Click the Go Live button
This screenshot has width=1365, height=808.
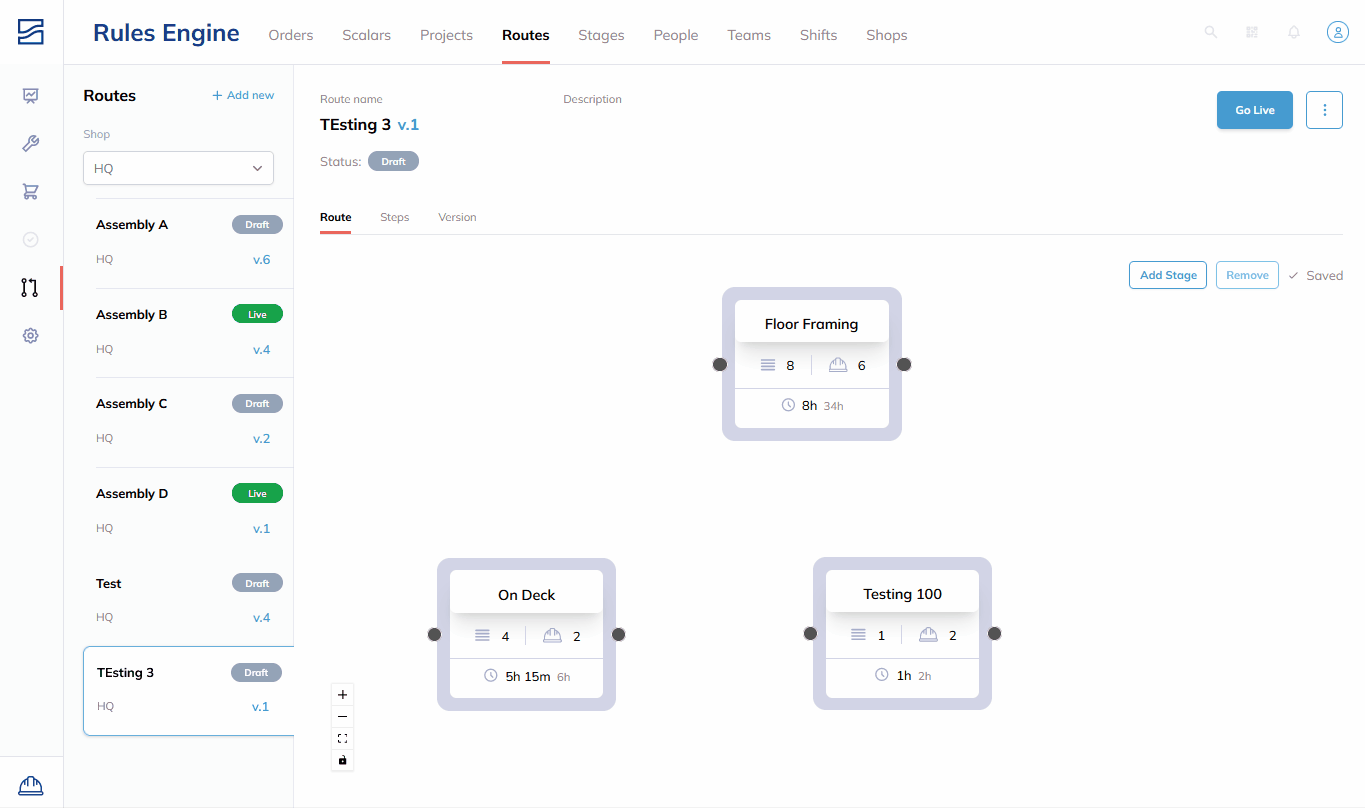point(1255,110)
